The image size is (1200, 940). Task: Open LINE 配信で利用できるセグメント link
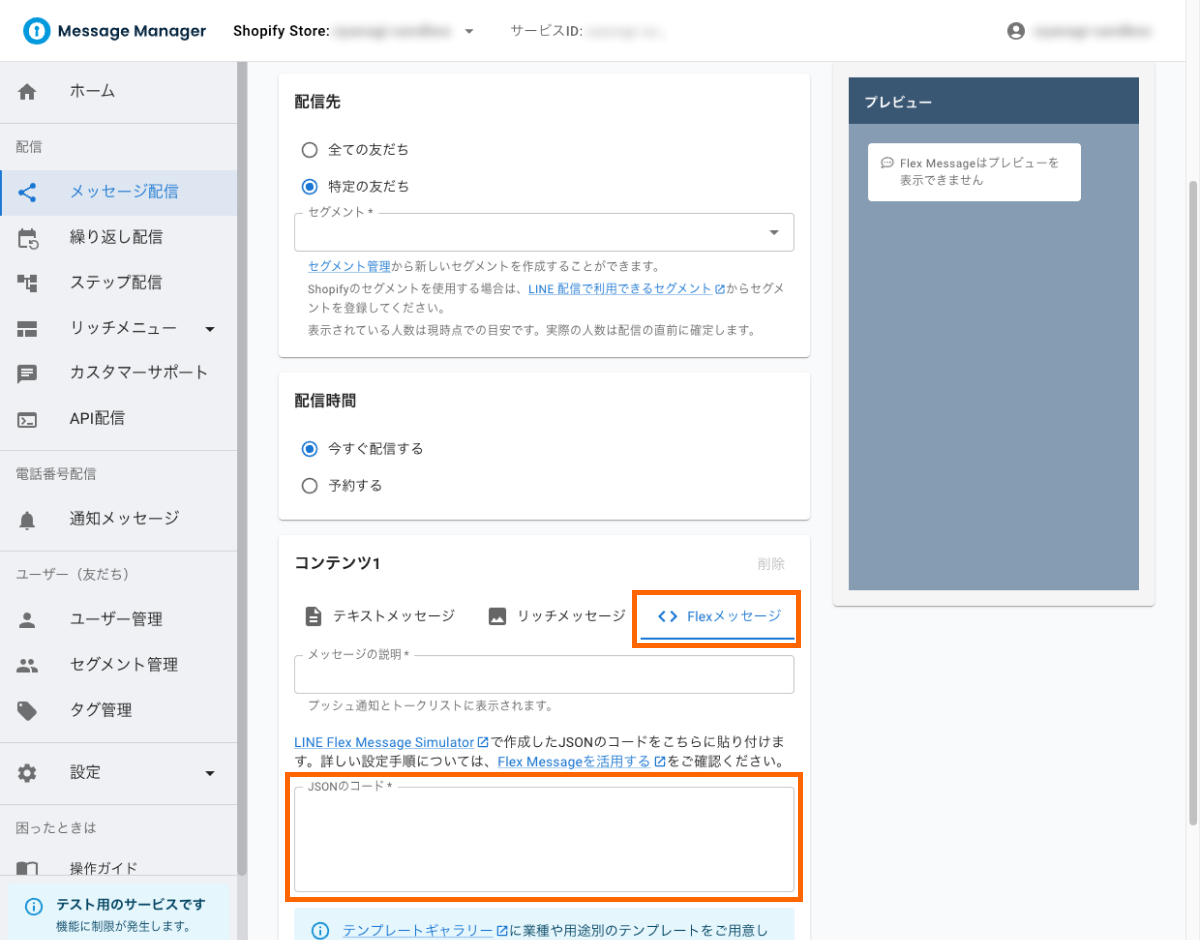click(626, 288)
